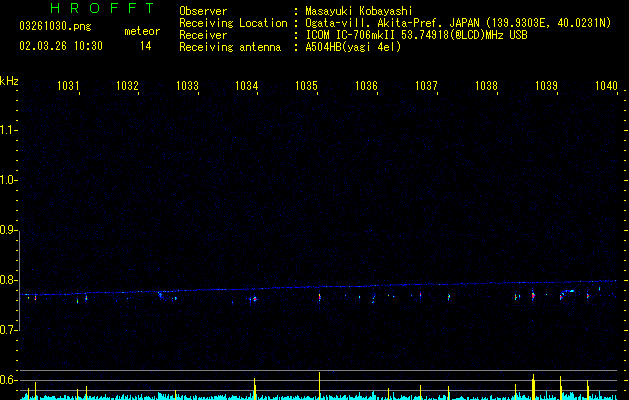This screenshot has width=629, height=400.
Task: Click the HROFFT title text
Action: tap(102, 8)
